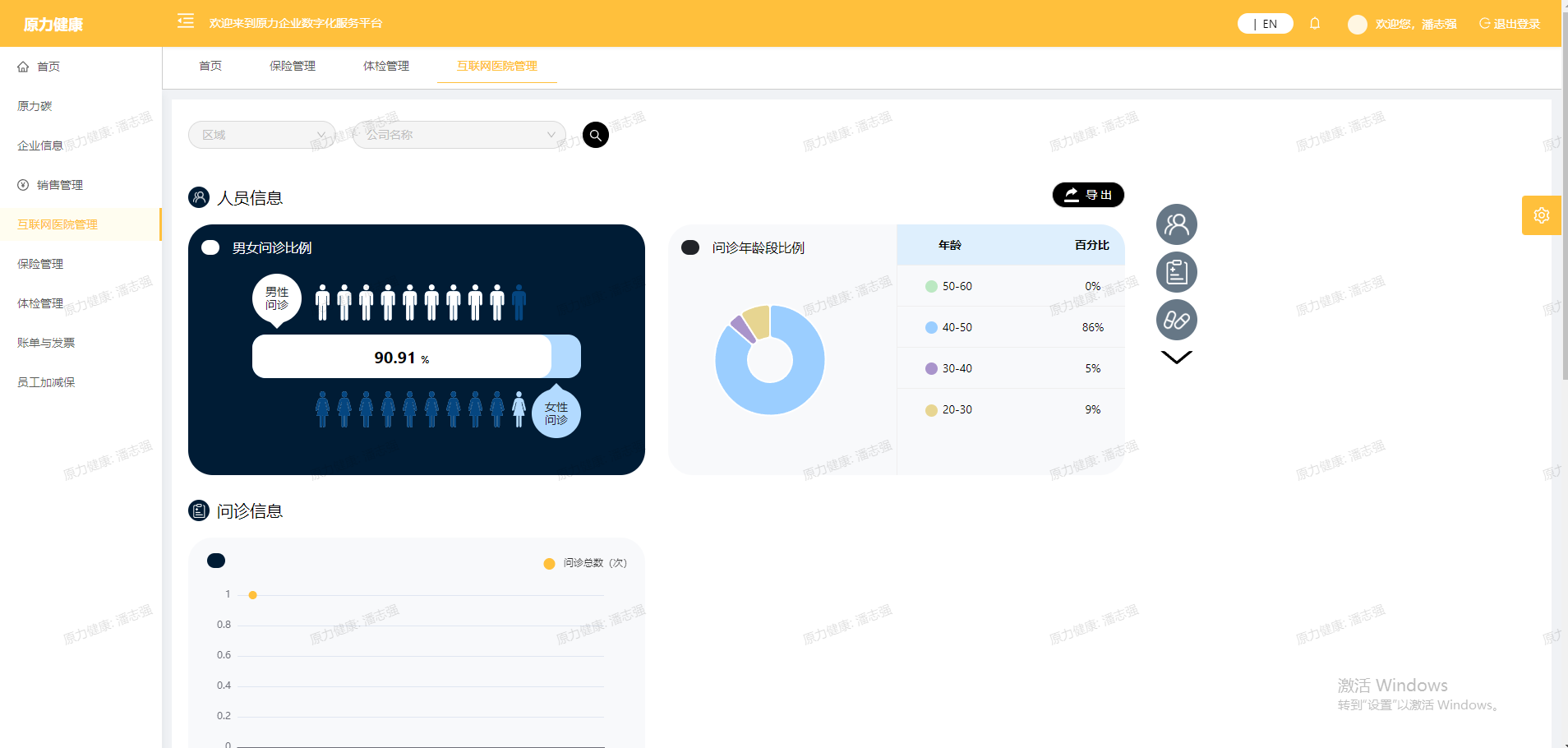
Task: Jump to consultation section via clipboard icon
Action: tap(1177, 272)
